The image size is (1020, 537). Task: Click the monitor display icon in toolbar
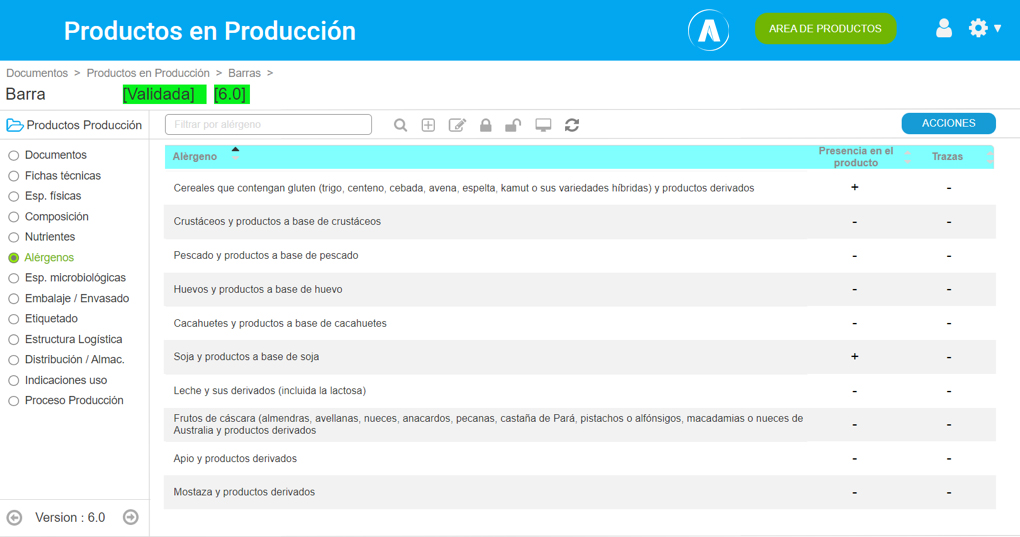tap(543, 125)
